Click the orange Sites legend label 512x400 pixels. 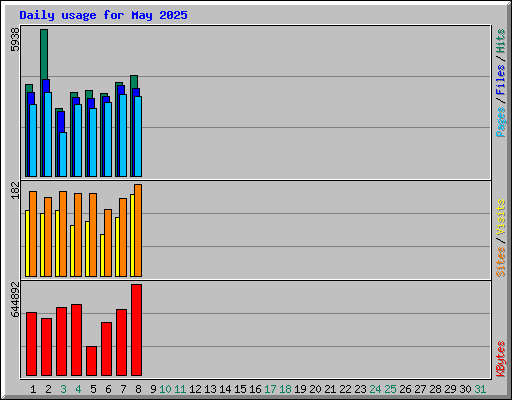(501, 262)
